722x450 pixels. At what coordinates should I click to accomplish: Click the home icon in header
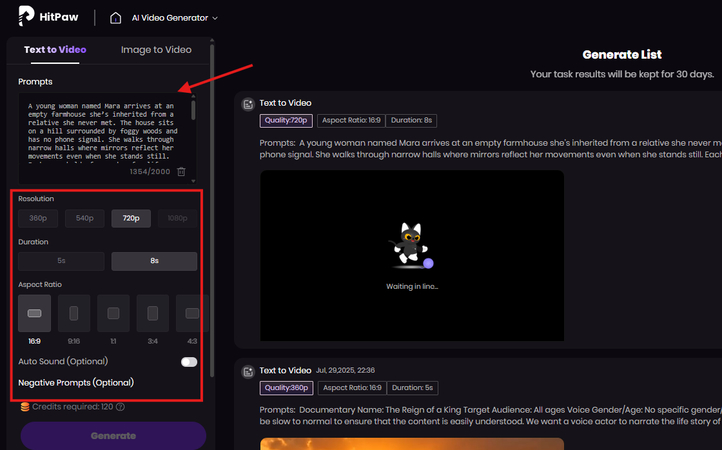pos(144,17)
